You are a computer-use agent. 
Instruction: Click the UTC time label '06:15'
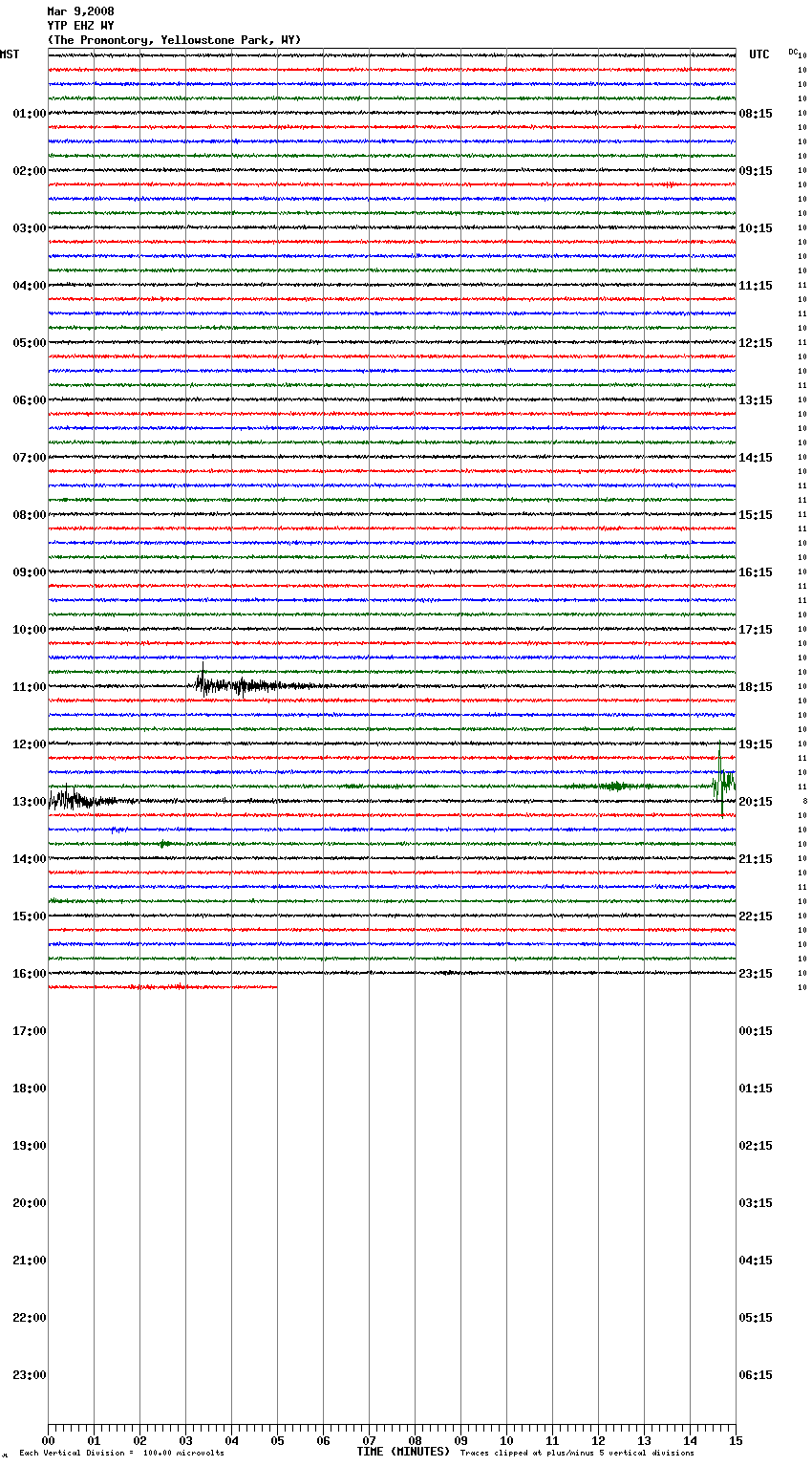point(756,1375)
